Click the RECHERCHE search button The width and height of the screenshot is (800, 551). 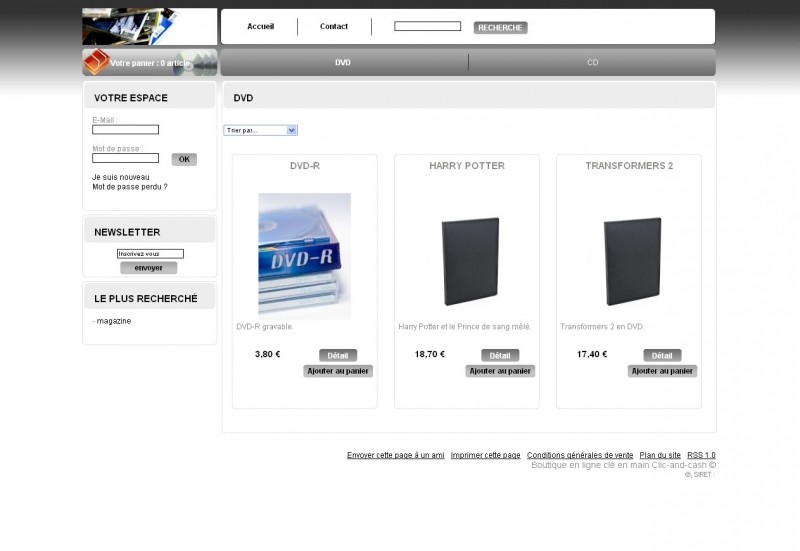pyautogui.click(x=500, y=28)
